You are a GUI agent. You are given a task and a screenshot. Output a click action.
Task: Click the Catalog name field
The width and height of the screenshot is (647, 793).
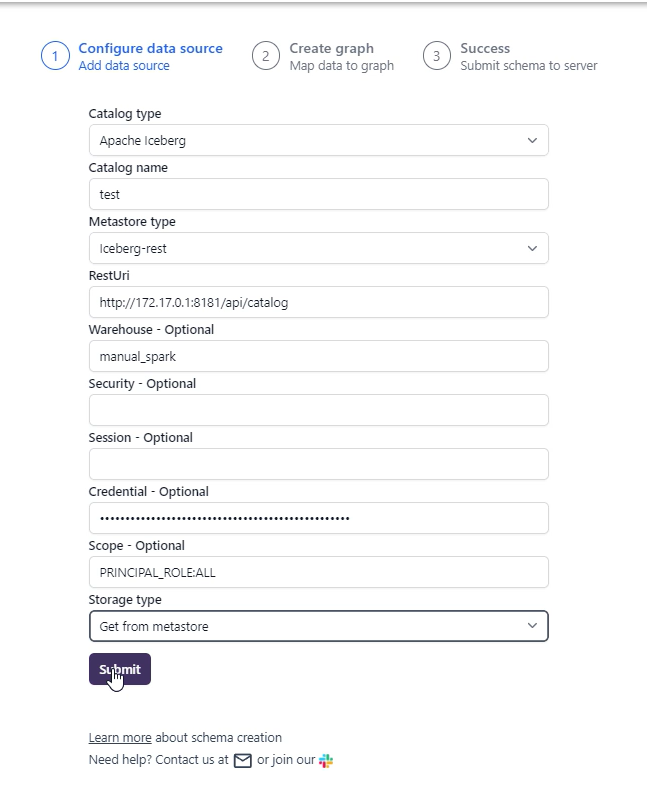(318, 194)
